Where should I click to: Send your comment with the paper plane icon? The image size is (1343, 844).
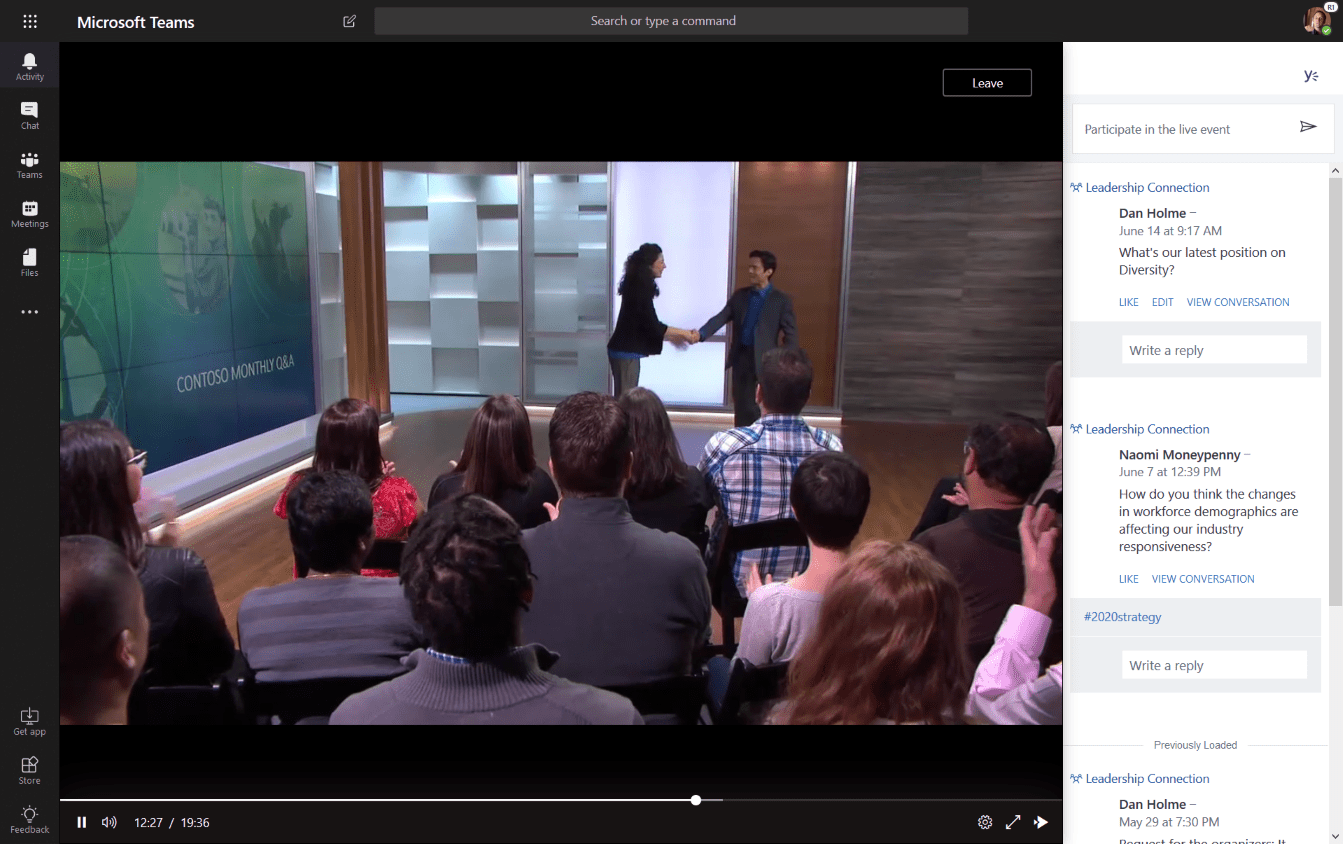click(1309, 128)
